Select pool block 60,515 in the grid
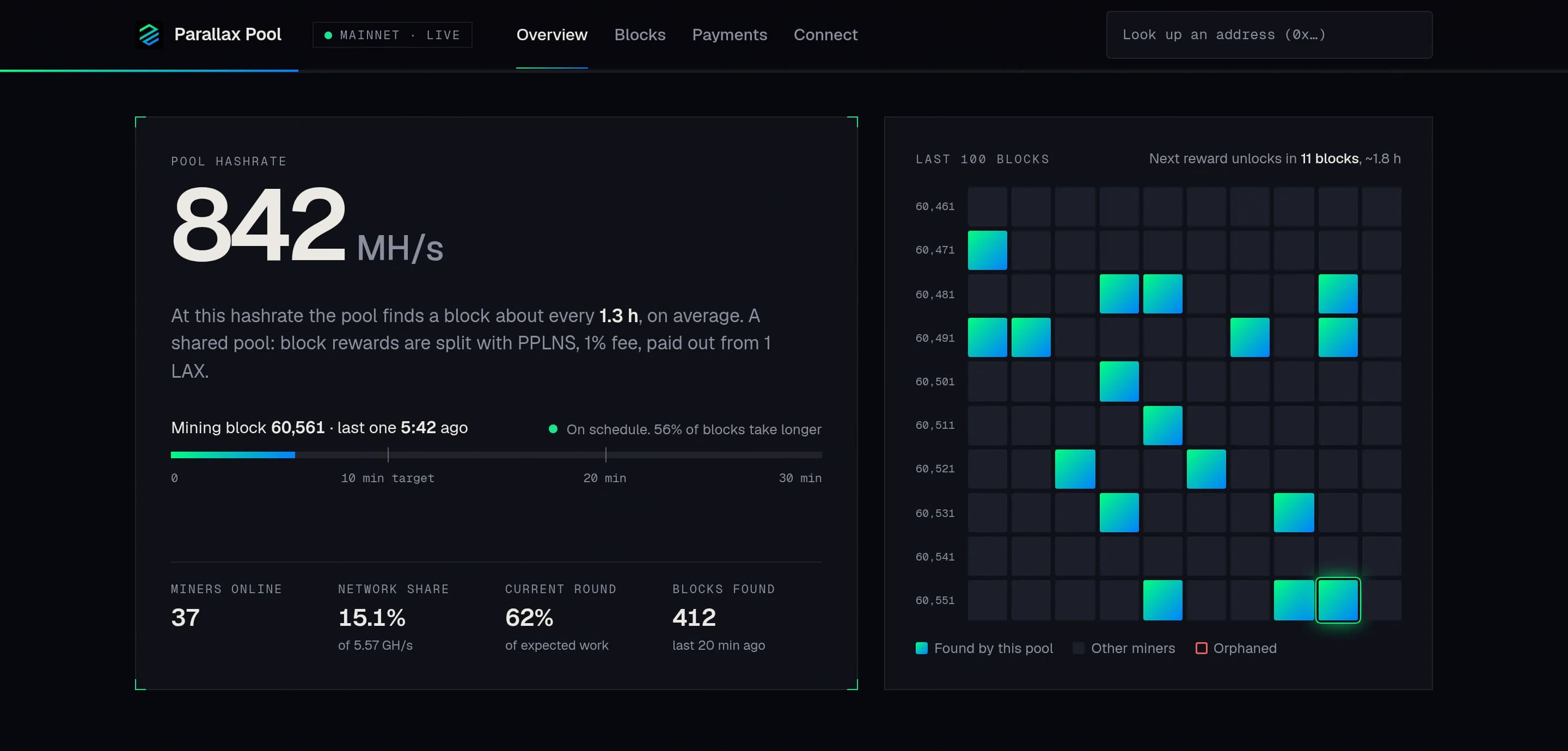The height and width of the screenshot is (751, 1568). (x=1162, y=426)
